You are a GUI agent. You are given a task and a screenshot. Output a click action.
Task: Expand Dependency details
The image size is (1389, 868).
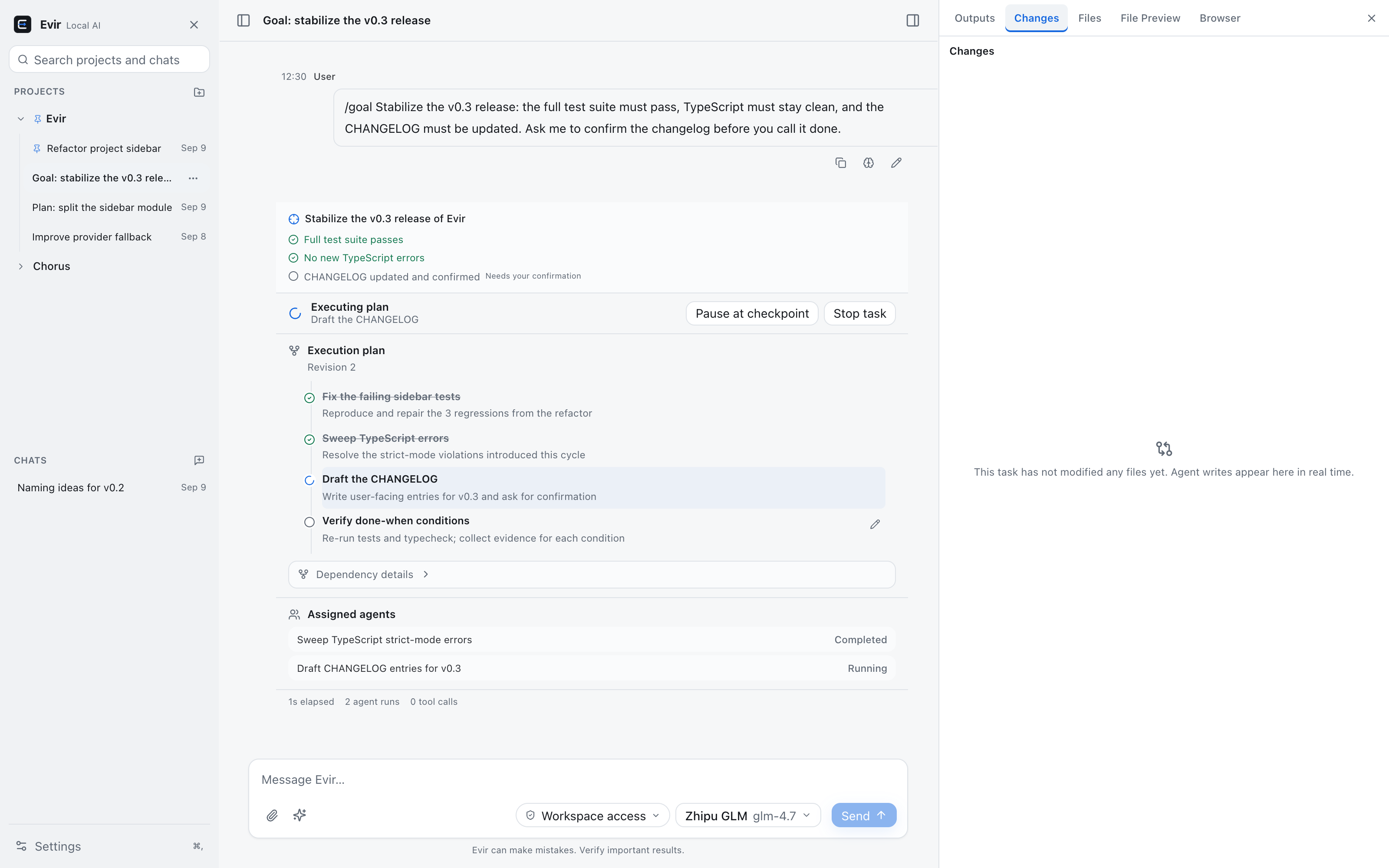[592, 575]
